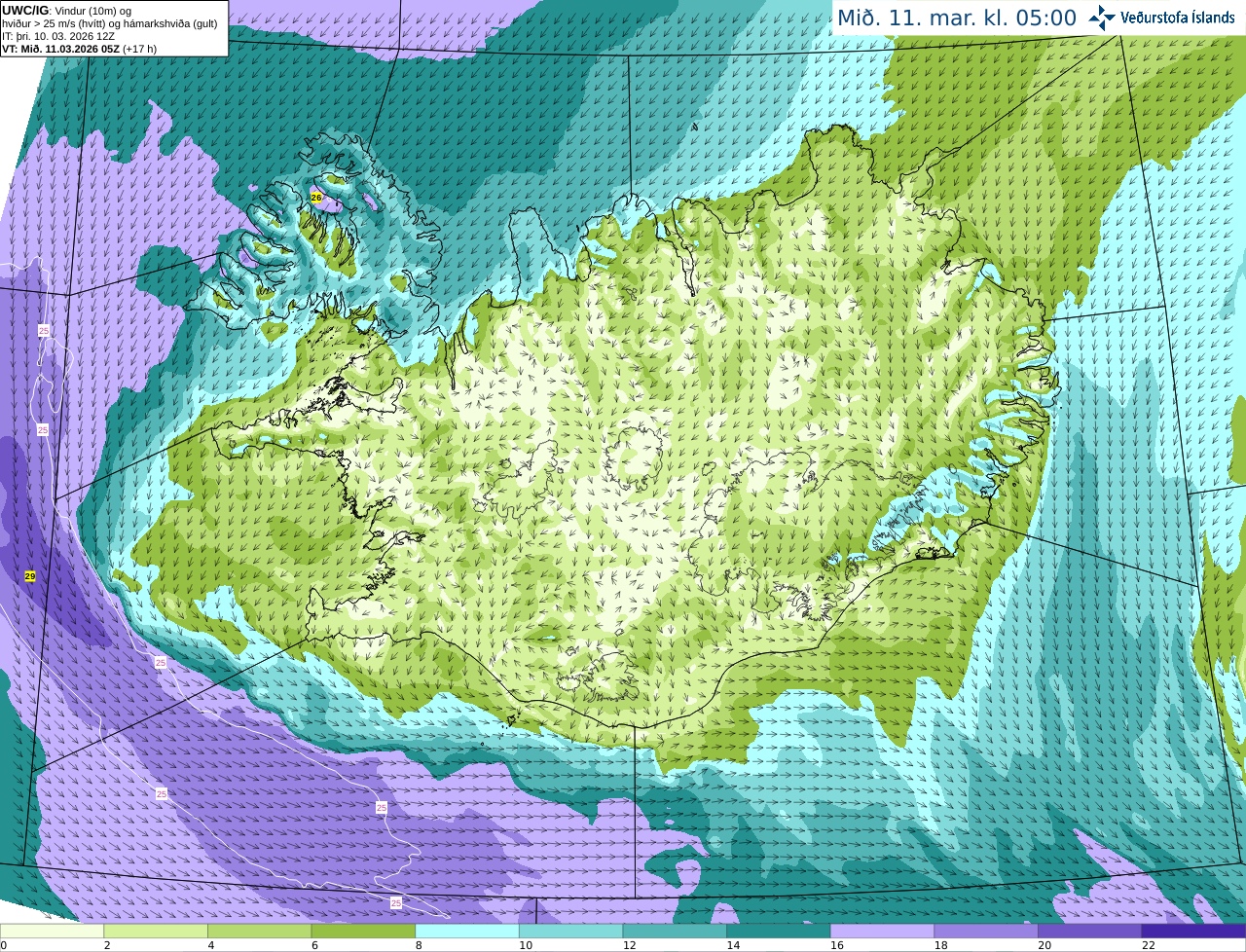Select the 0–2 m/s legend color

coord(52,931)
